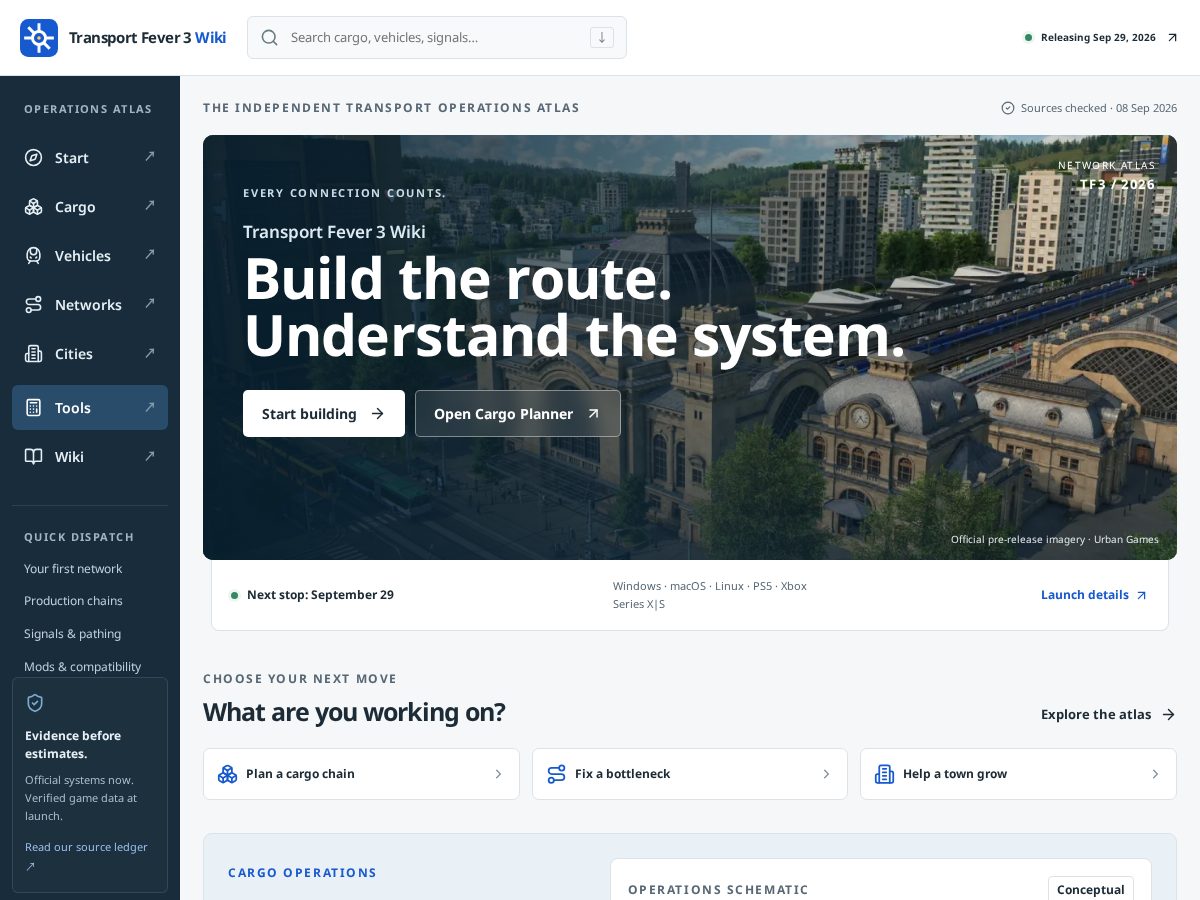Click the arrow icon after Explore the atlas
Image resolution: width=1200 pixels, height=900 pixels.
point(1168,714)
